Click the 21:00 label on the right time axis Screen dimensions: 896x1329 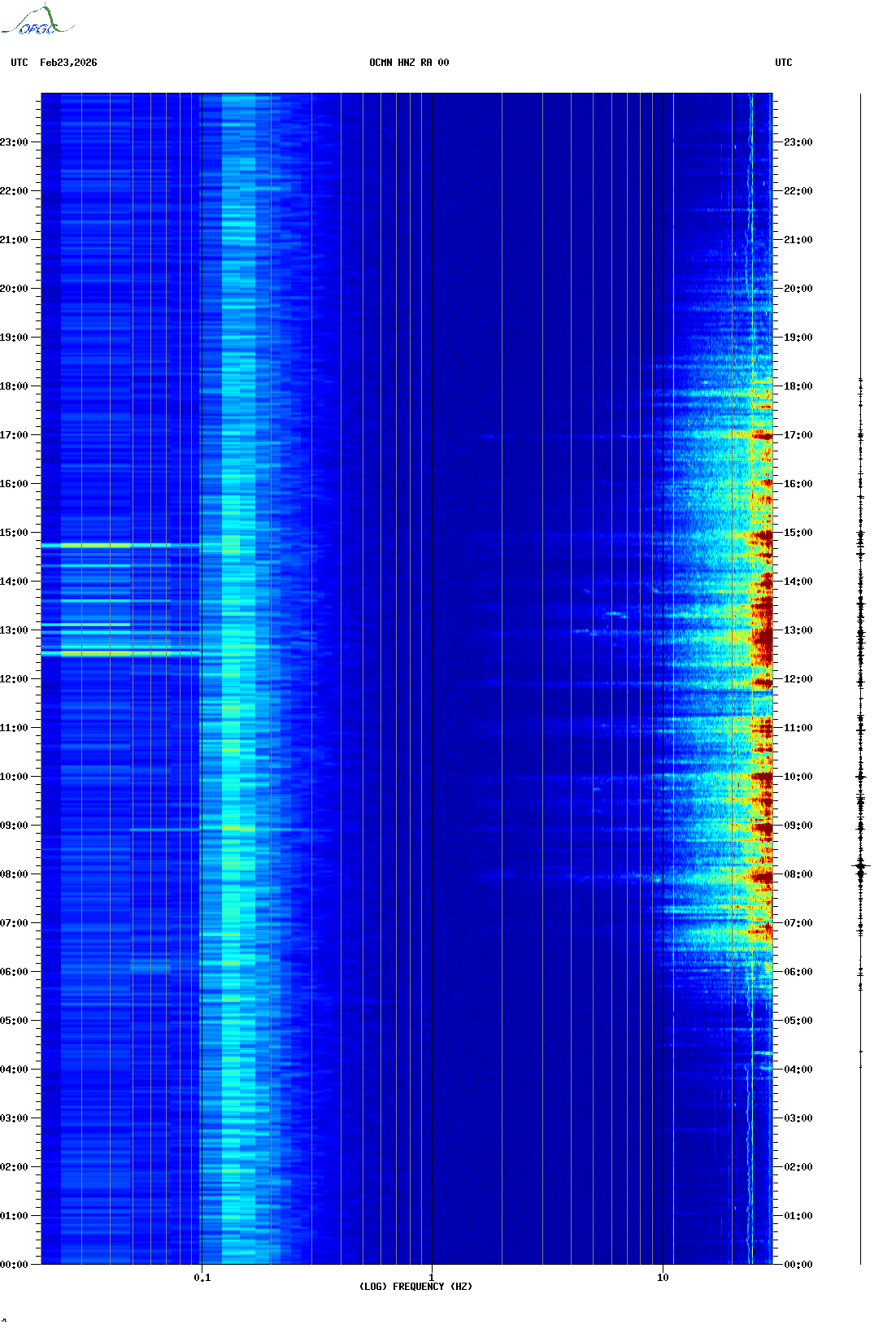[x=798, y=240]
